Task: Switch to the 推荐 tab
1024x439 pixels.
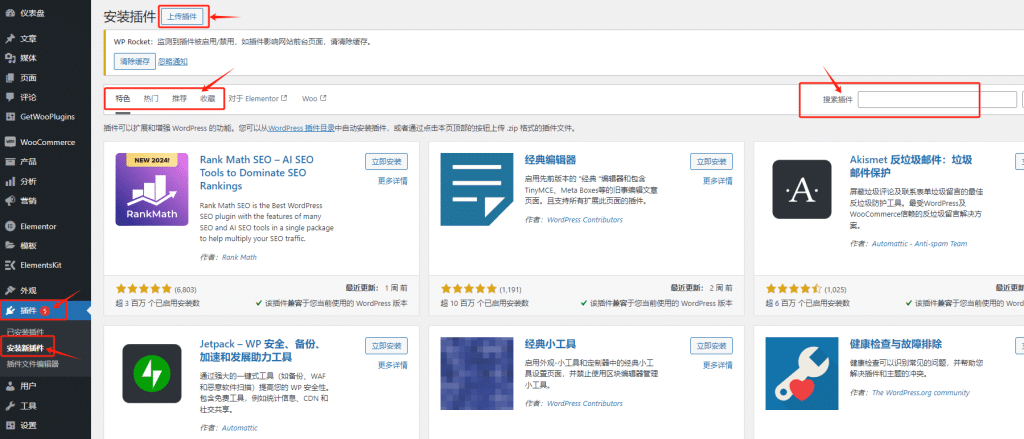Action: tap(180, 99)
